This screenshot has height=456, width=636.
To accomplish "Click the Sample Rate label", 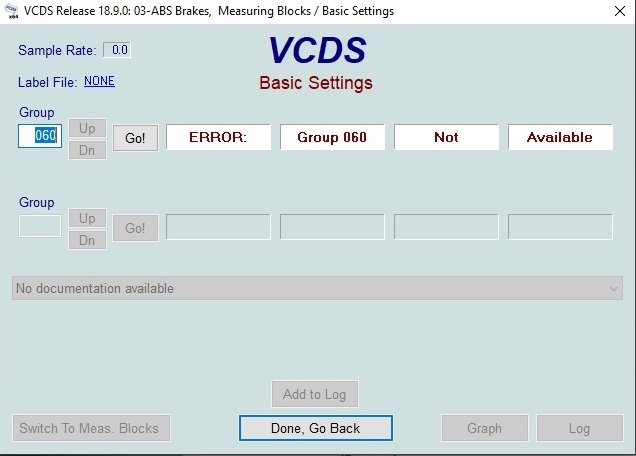I will [57, 50].
